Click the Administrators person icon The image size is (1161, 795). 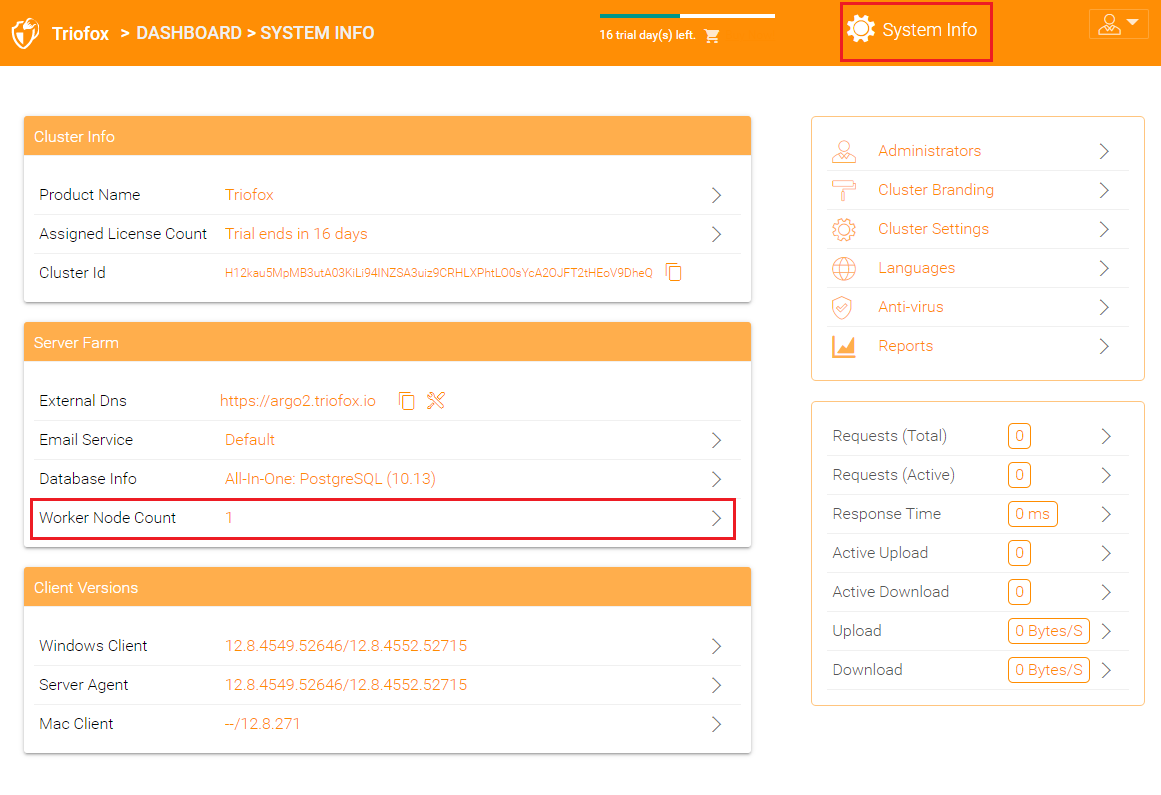point(843,151)
